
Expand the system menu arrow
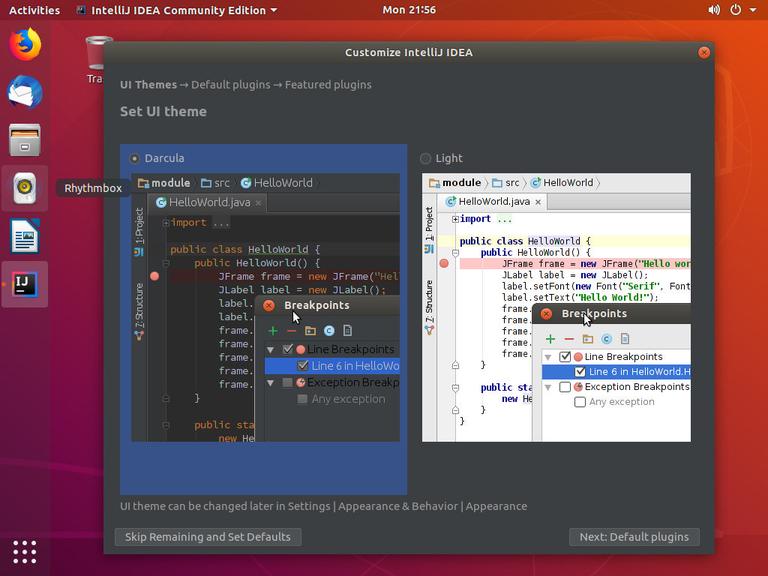(x=753, y=10)
